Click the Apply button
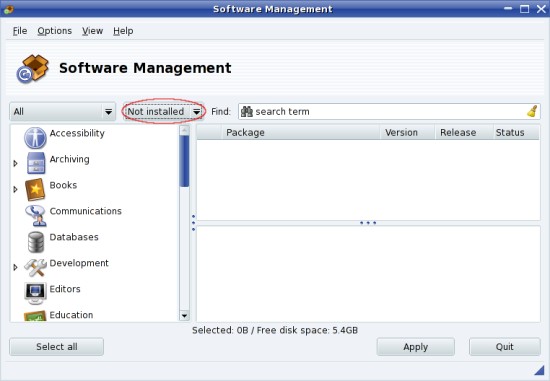This screenshot has height=381, width=550. tap(416, 347)
